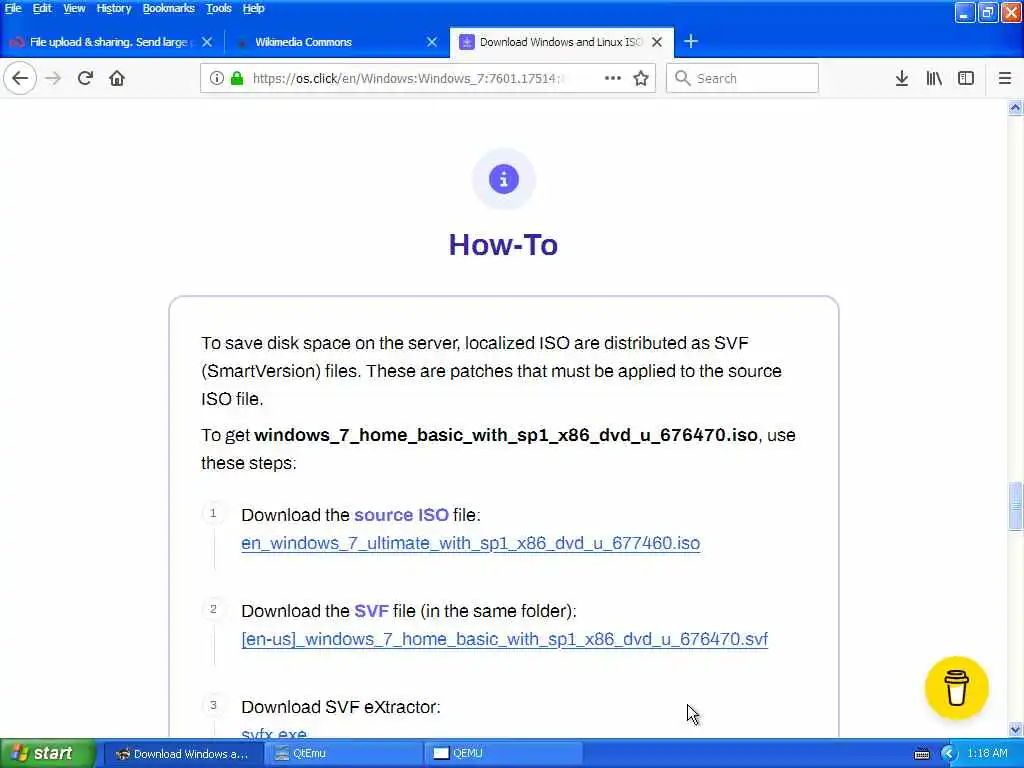Open the Edit menu

42,8
